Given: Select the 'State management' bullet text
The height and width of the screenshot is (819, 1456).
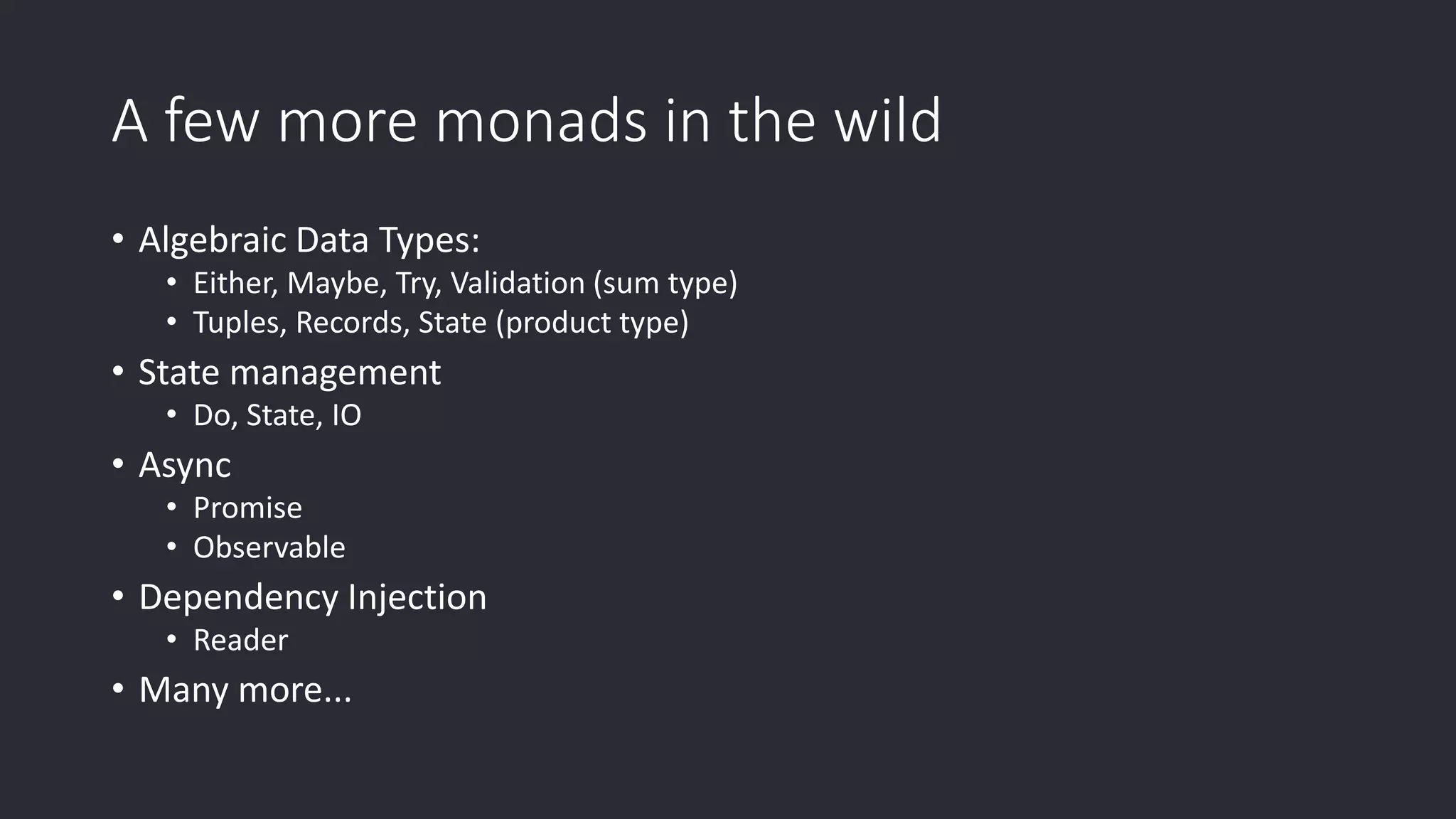Looking at the screenshot, I should coord(289,373).
